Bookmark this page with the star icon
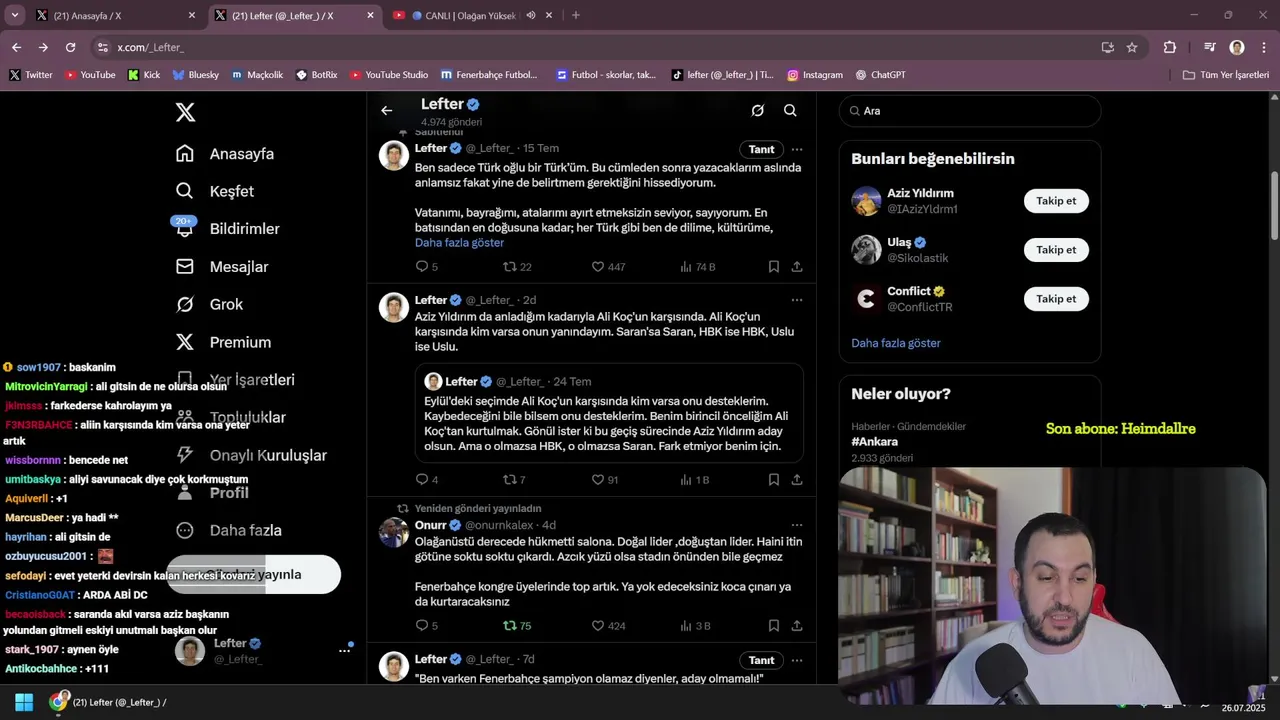 click(x=1132, y=47)
